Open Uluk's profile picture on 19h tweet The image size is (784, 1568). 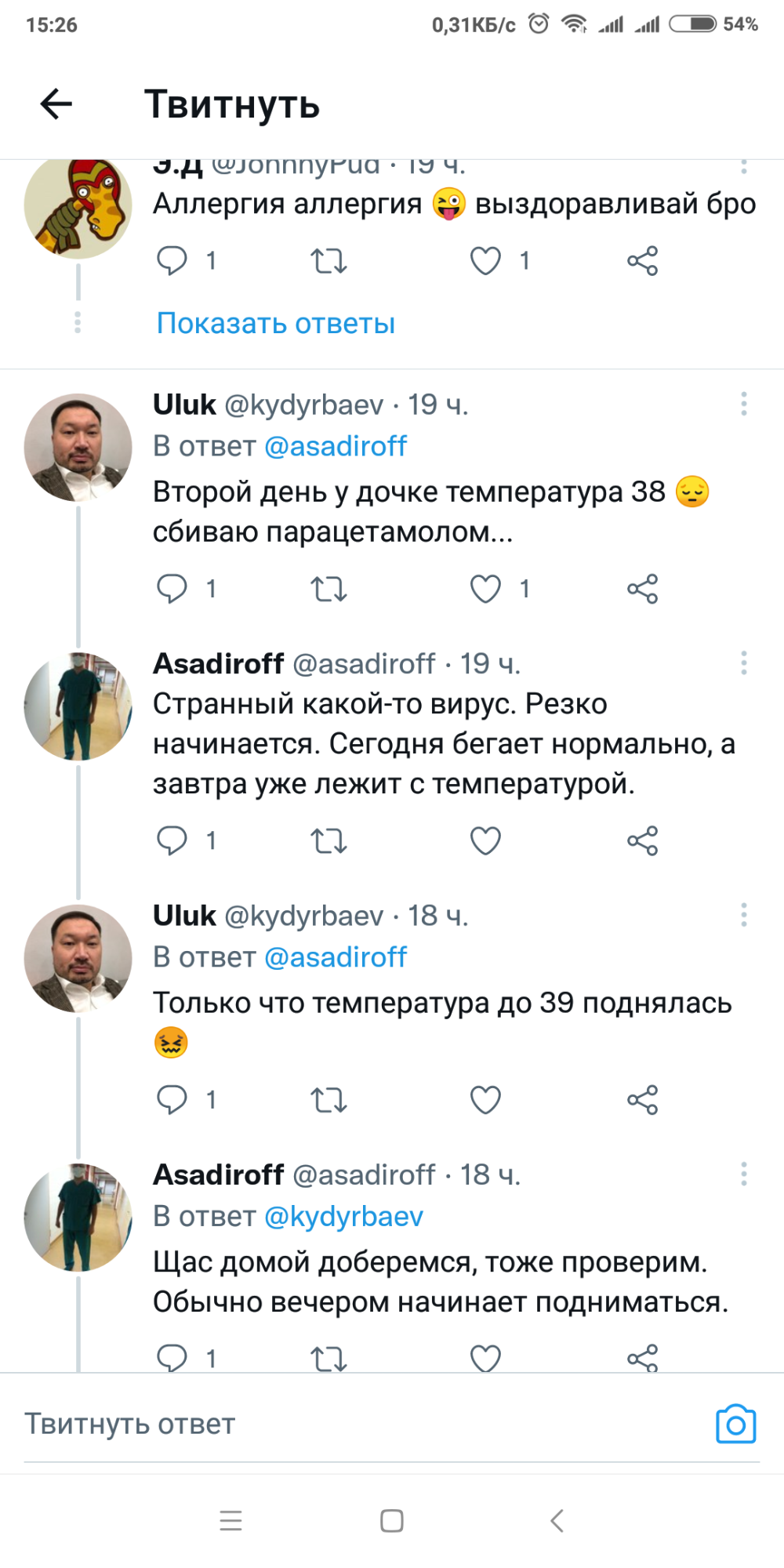coord(78,448)
